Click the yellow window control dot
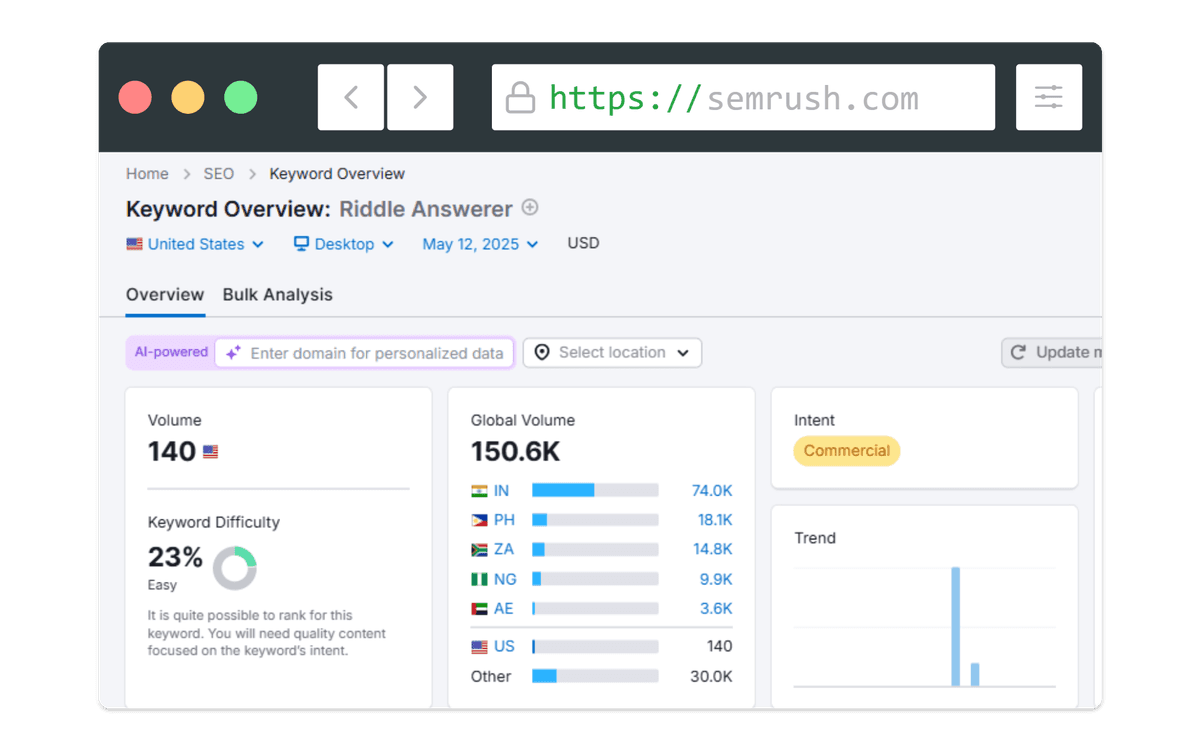The height and width of the screenshot is (750, 1200). (188, 97)
